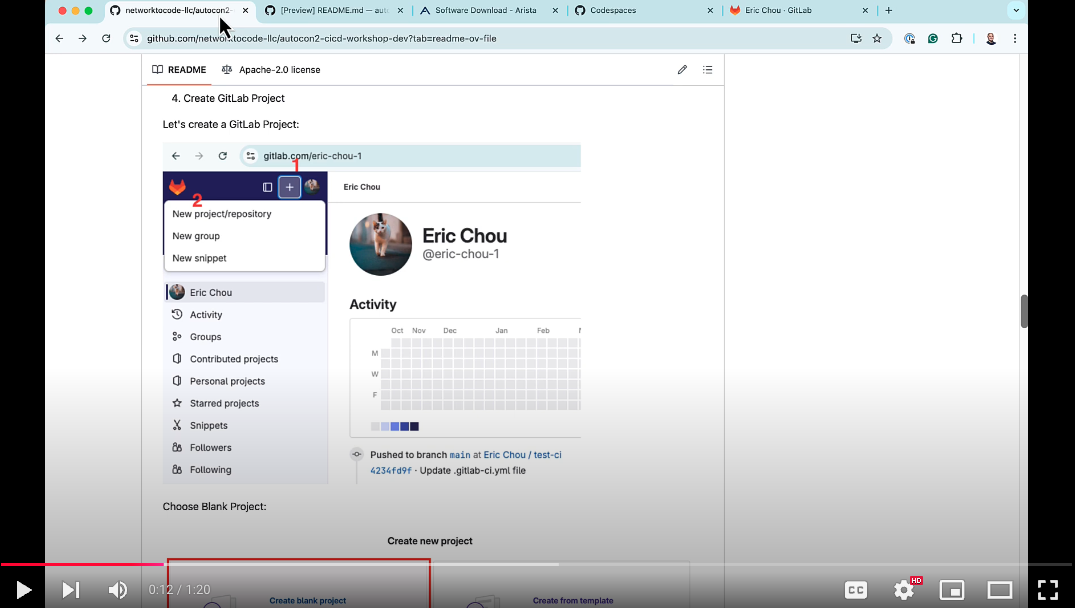The image size is (1075, 608).
Task: Click the GitLab sidebar toggle icon
Action: 267,186
